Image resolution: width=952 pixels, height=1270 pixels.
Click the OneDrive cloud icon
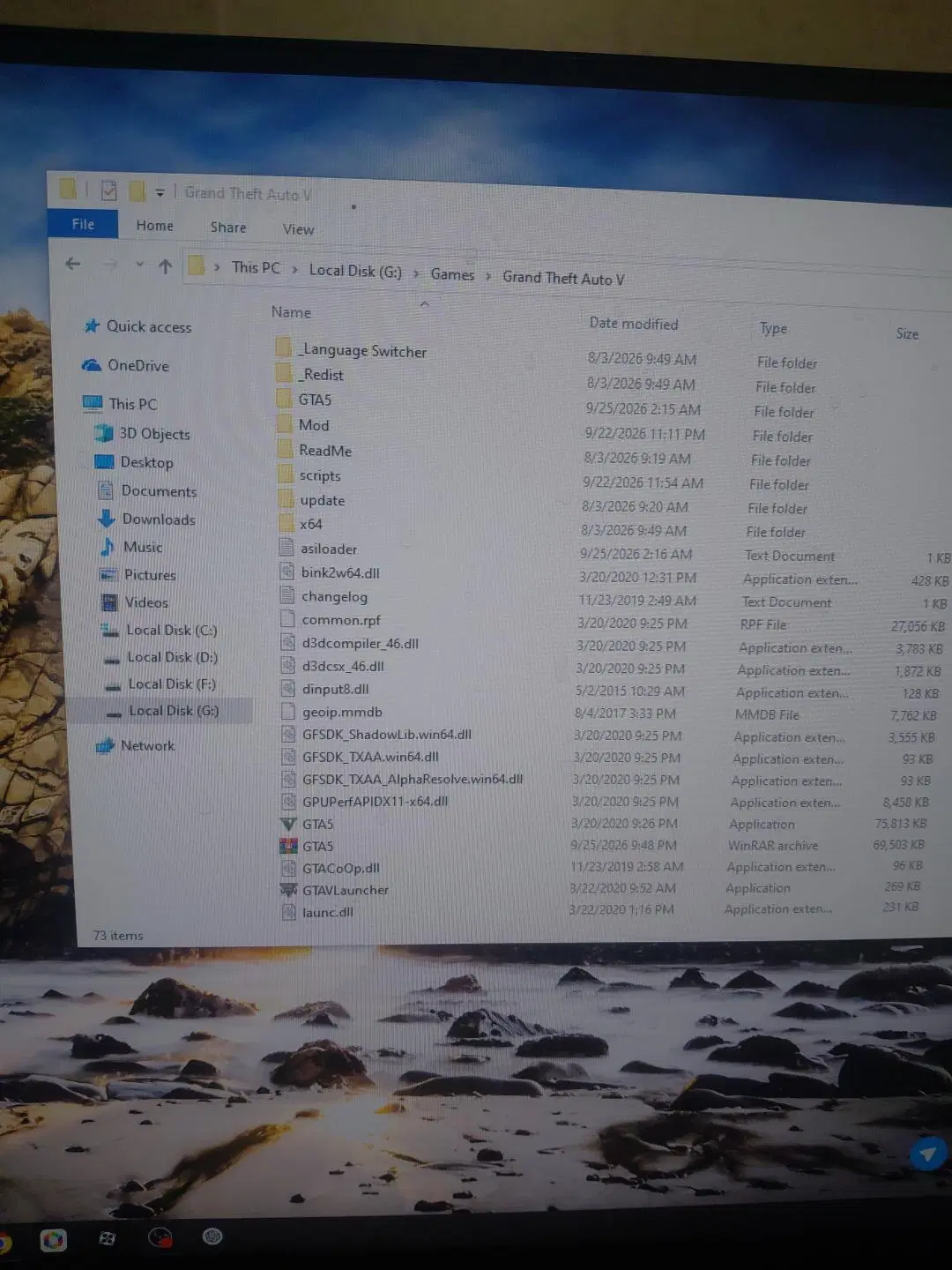[x=92, y=365]
